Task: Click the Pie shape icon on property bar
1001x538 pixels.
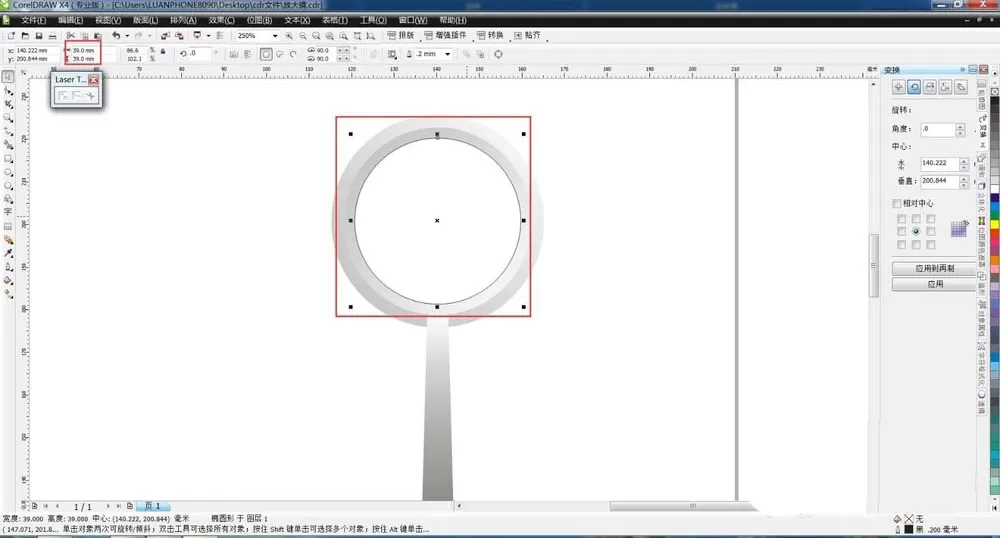Action: pyautogui.click(x=280, y=54)
